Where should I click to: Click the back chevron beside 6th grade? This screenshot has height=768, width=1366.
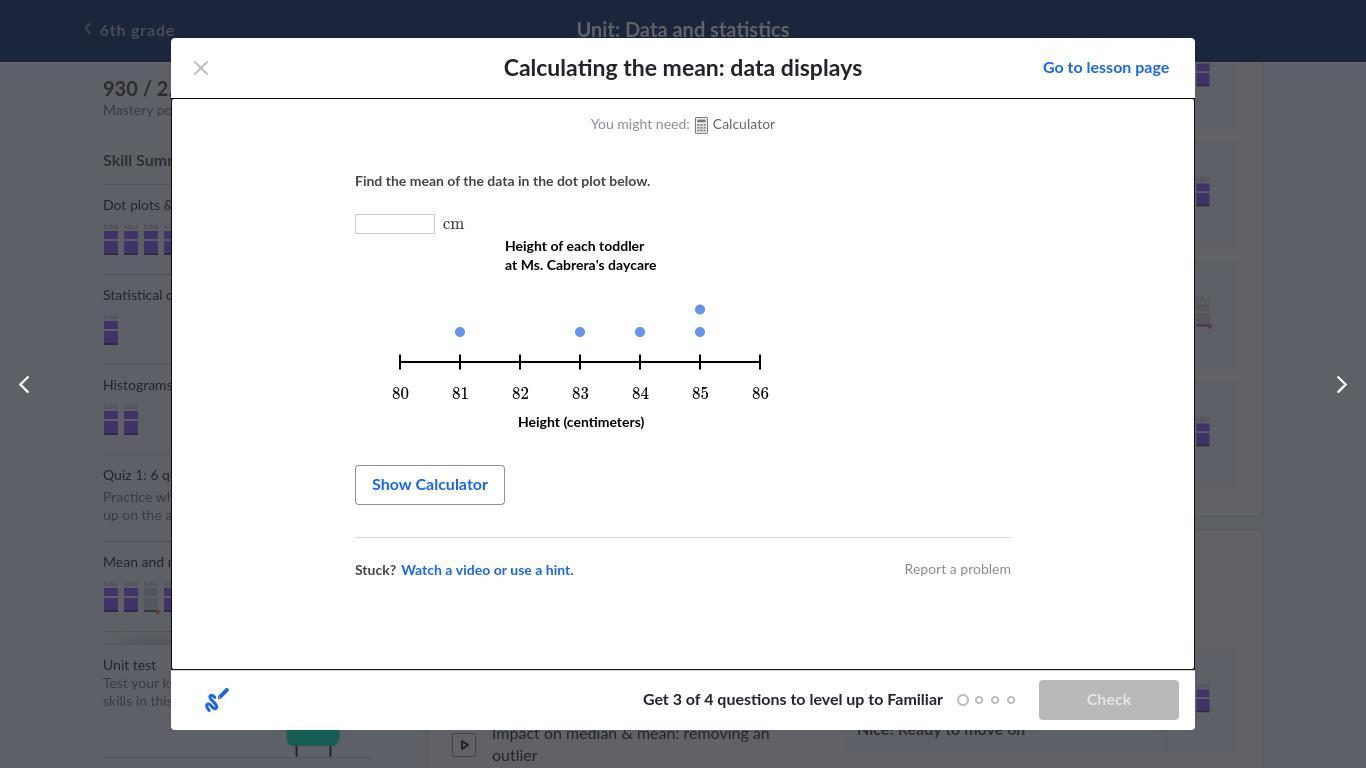click(88, 29)
